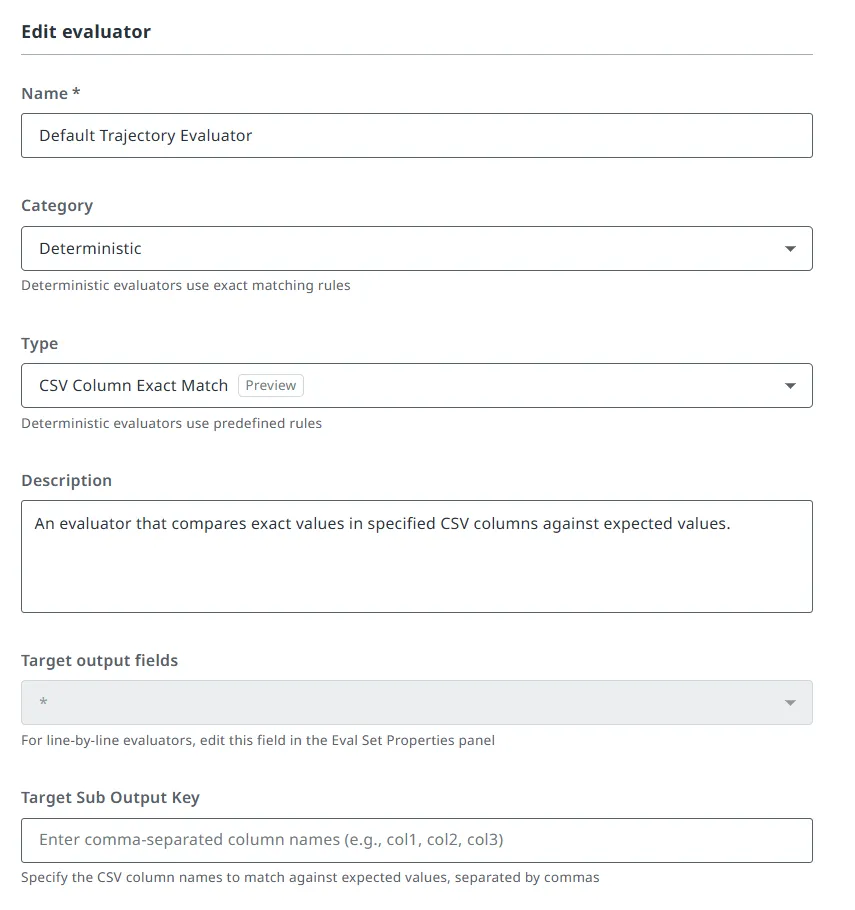
Task: Click the Category dropdown chevron arrow
Action: coord(789,248)
